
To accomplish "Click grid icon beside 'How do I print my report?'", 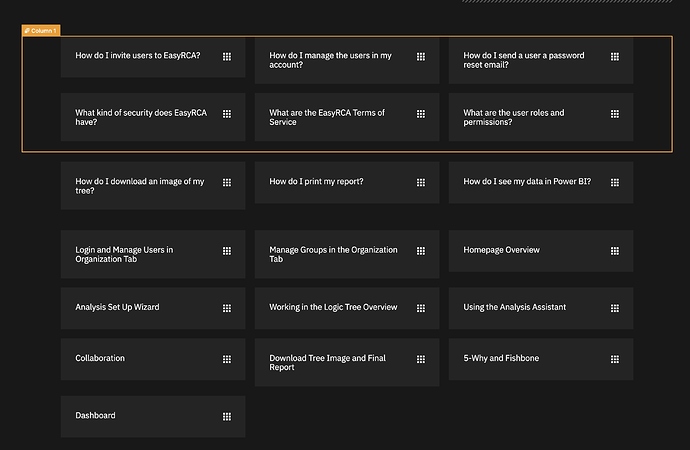I will pos(421,183).
